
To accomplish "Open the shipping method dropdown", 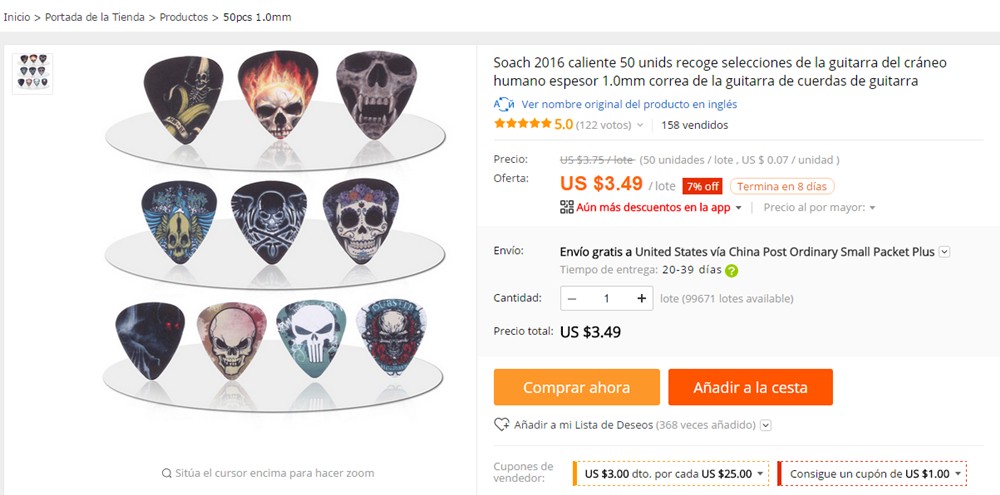I will click(x=944, y=252).
